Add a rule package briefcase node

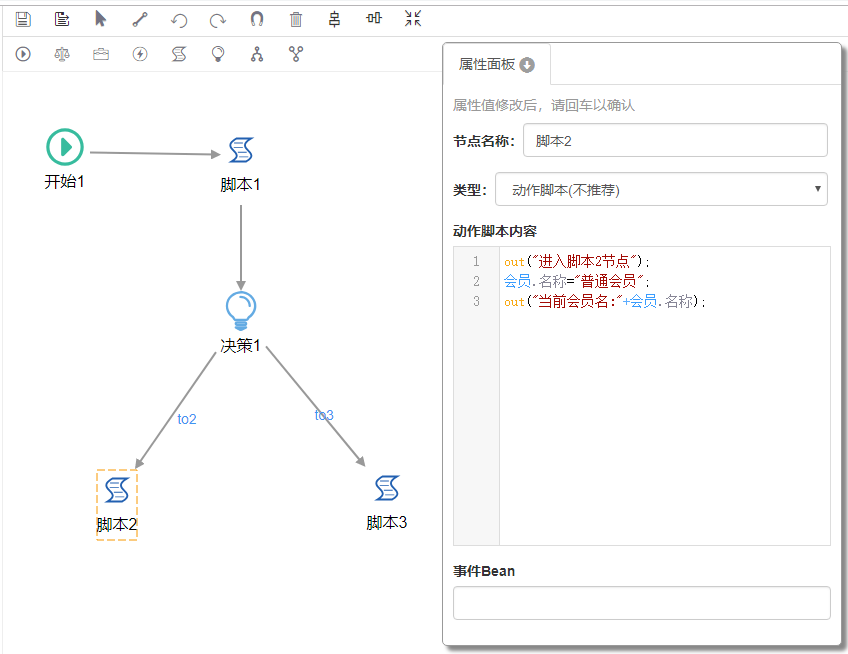pyautogui.click(x=101, y=54)
